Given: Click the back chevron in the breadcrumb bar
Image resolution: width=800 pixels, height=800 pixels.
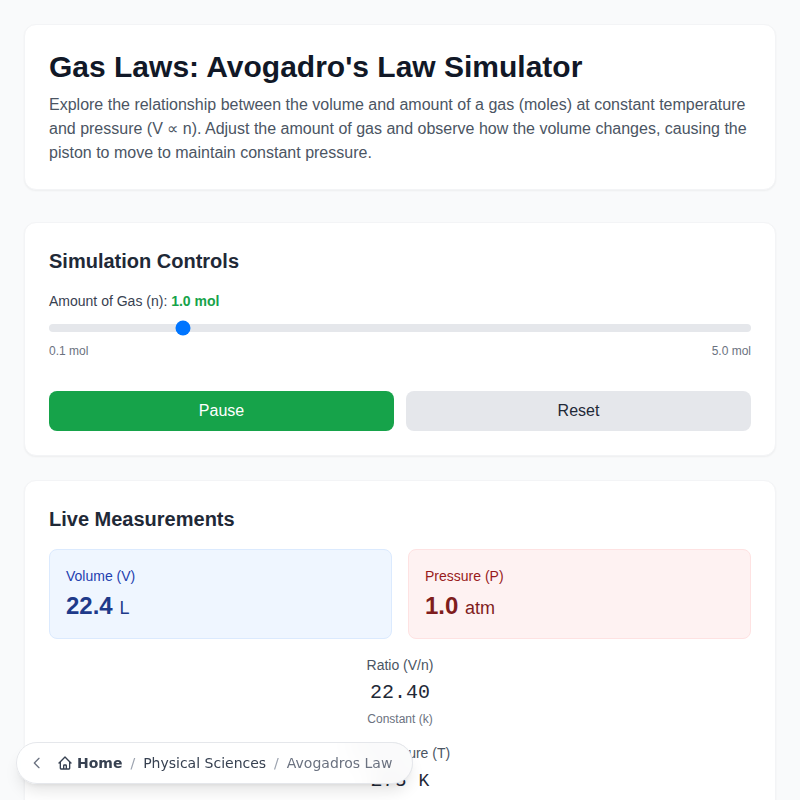Looking at the screenshot, I should pyautogui.click(x=36, y=763).
